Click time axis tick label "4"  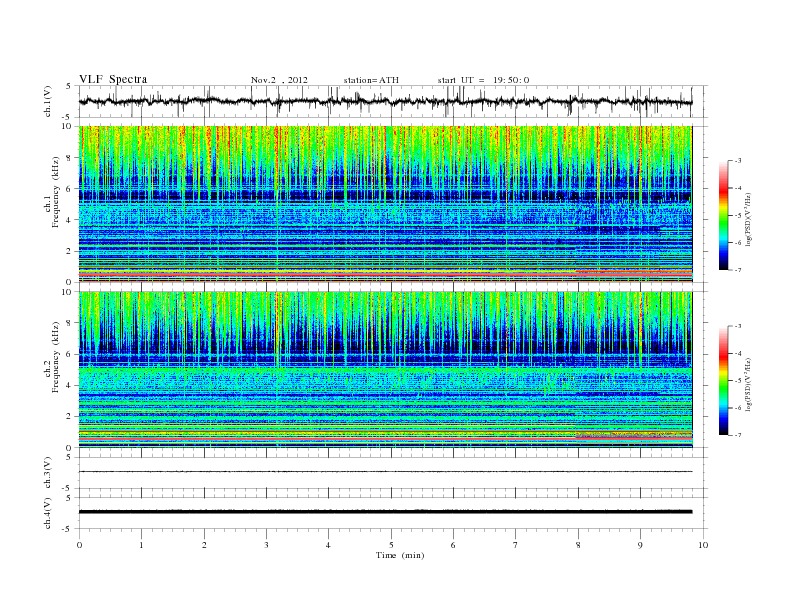click(x=328, y=545)
